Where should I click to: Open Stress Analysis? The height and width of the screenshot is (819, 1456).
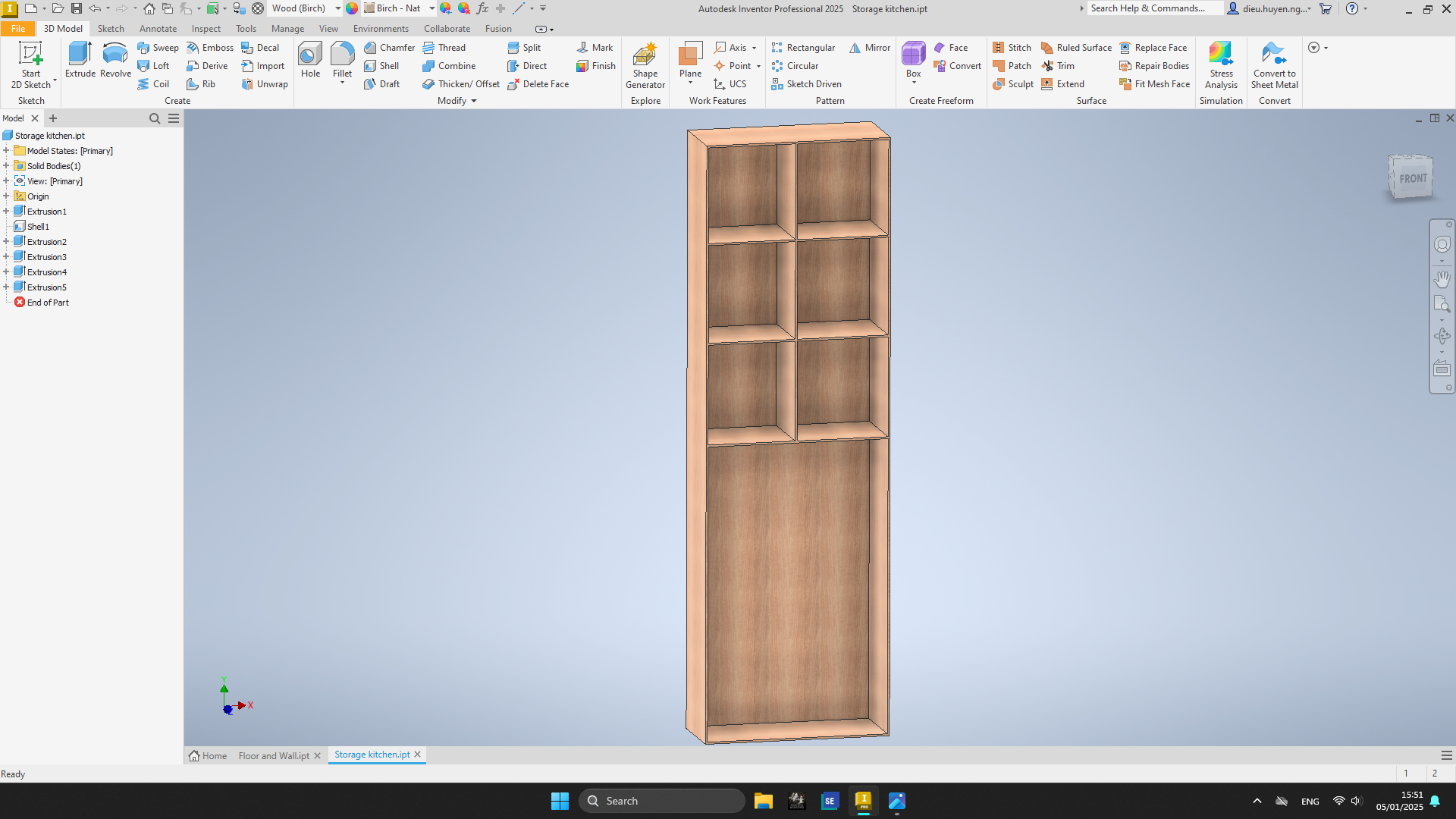tap(1221, 65)
